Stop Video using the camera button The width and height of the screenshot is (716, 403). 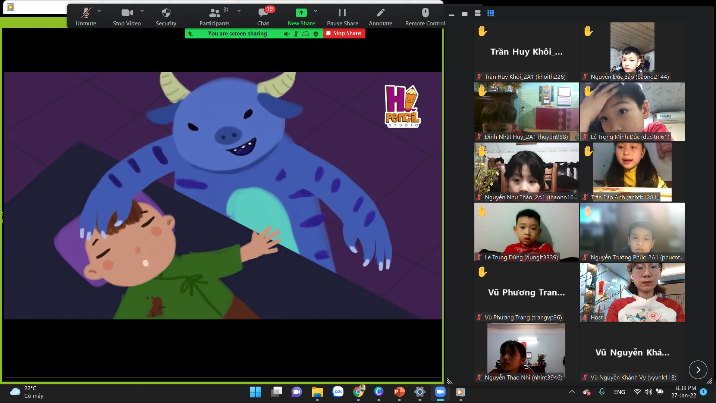[127, 15]
